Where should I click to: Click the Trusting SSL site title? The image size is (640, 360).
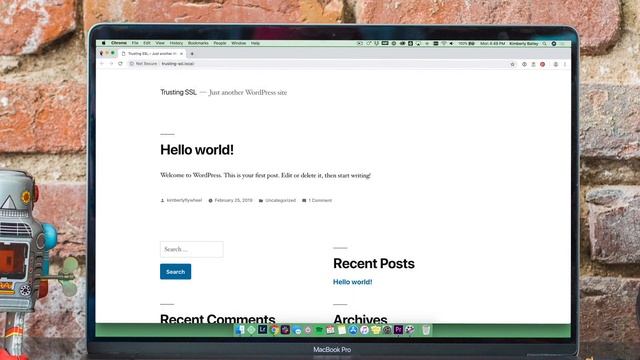point(178,92)
